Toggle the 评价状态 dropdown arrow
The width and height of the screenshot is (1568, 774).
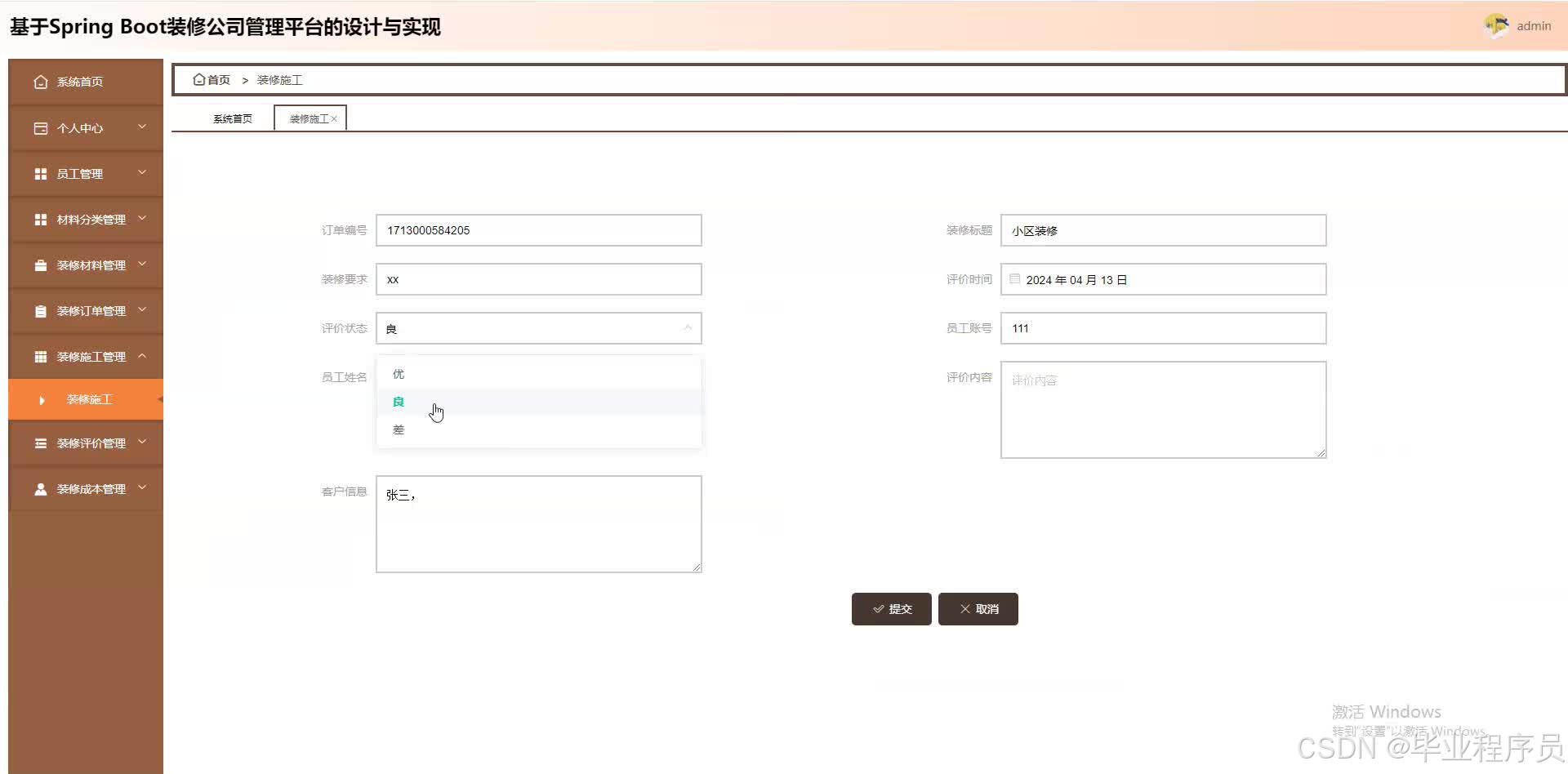click(688, 328)
